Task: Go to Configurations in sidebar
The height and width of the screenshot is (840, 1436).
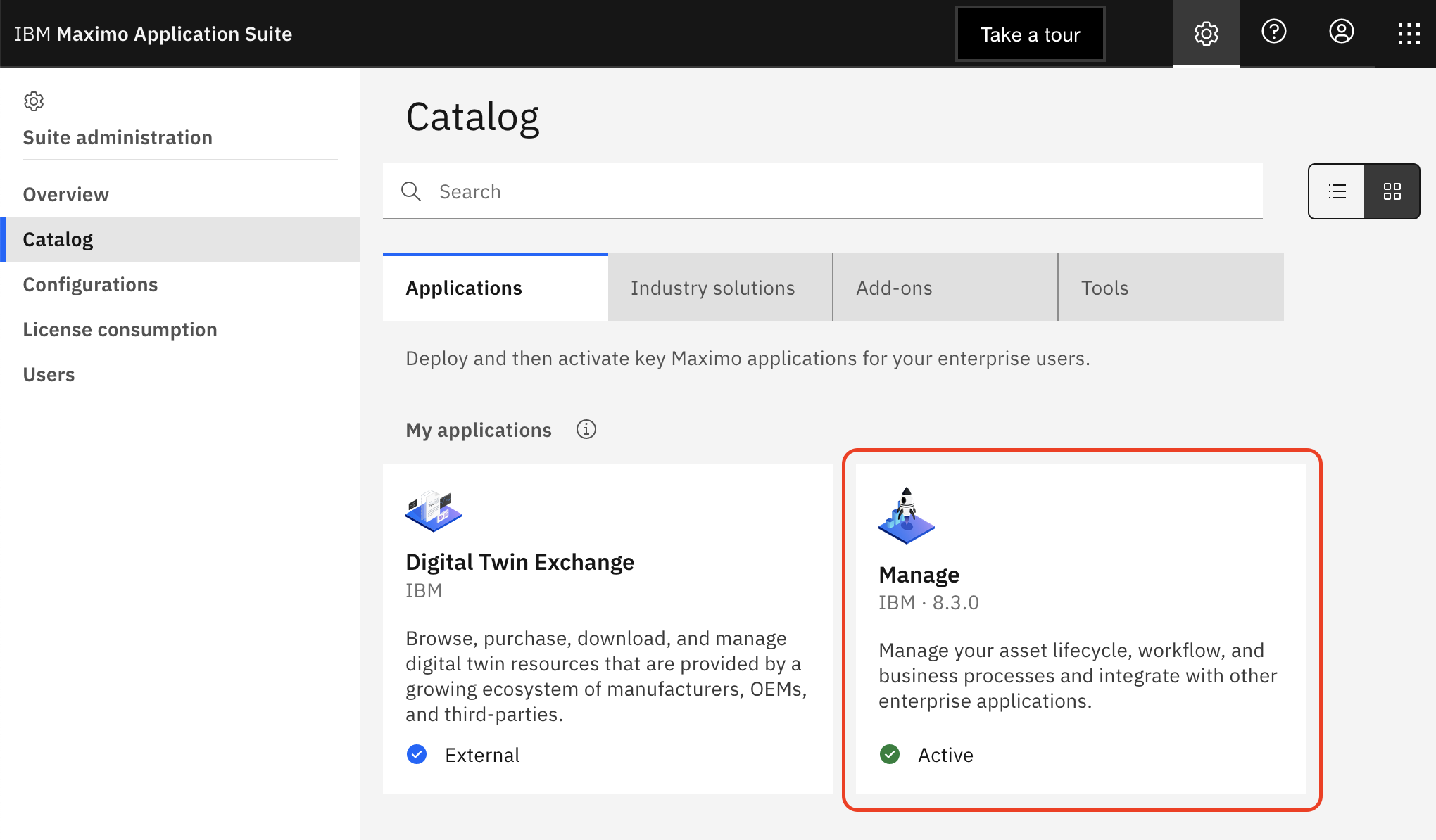Action: click(x=90, y=284)
